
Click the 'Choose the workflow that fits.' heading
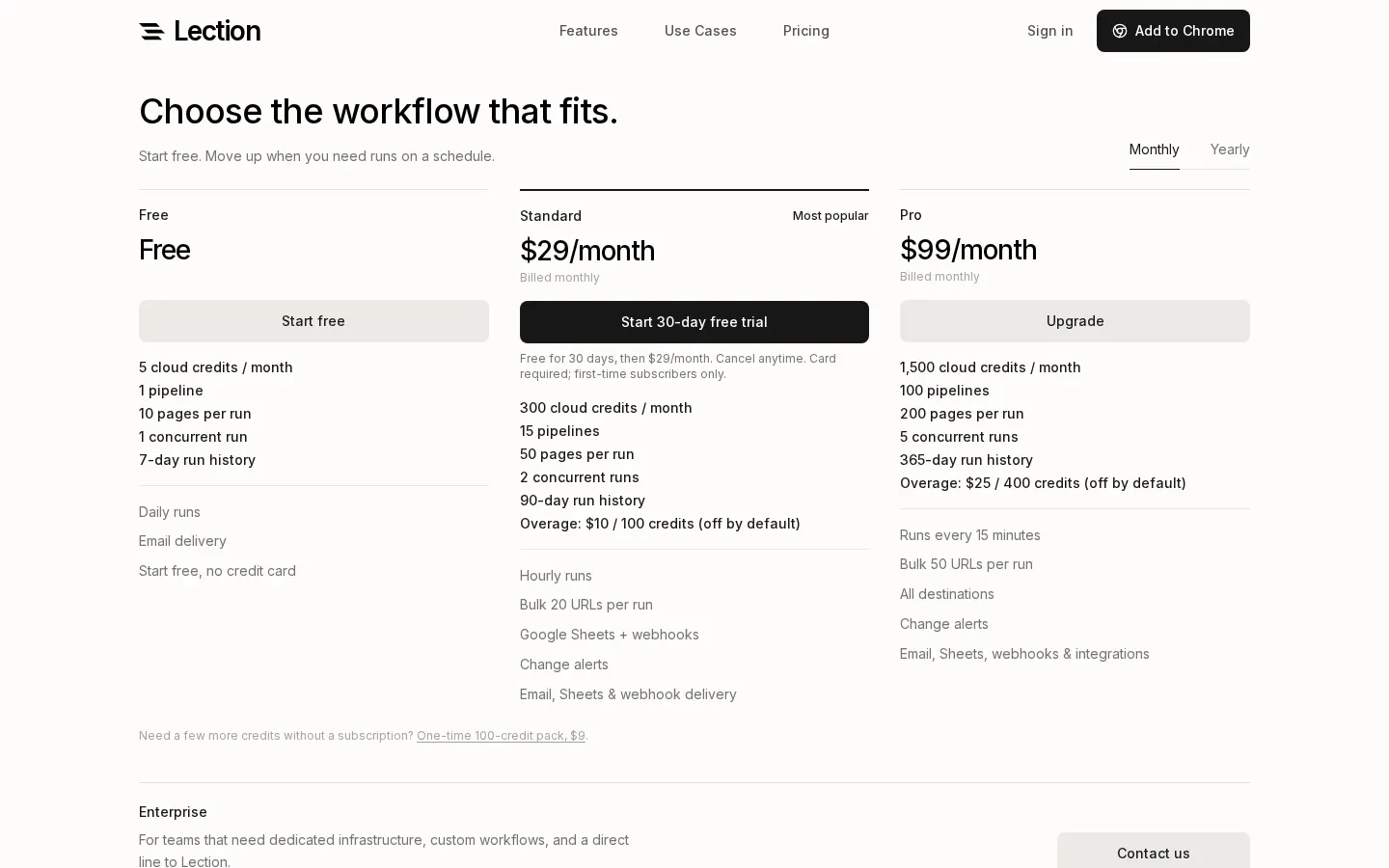pos(378,112)
